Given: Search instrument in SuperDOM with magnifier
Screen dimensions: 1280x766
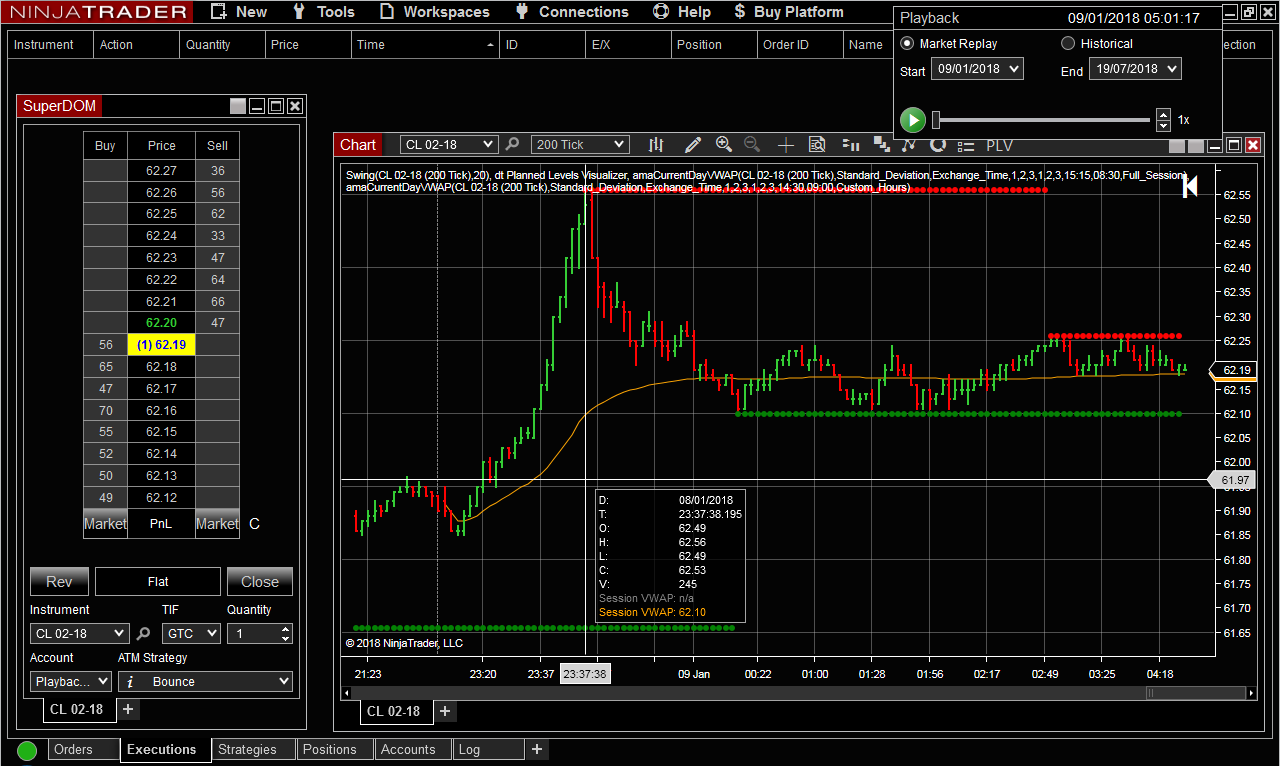Looking at the screenshot, I should pyautogui.click(x=144, y=633).
